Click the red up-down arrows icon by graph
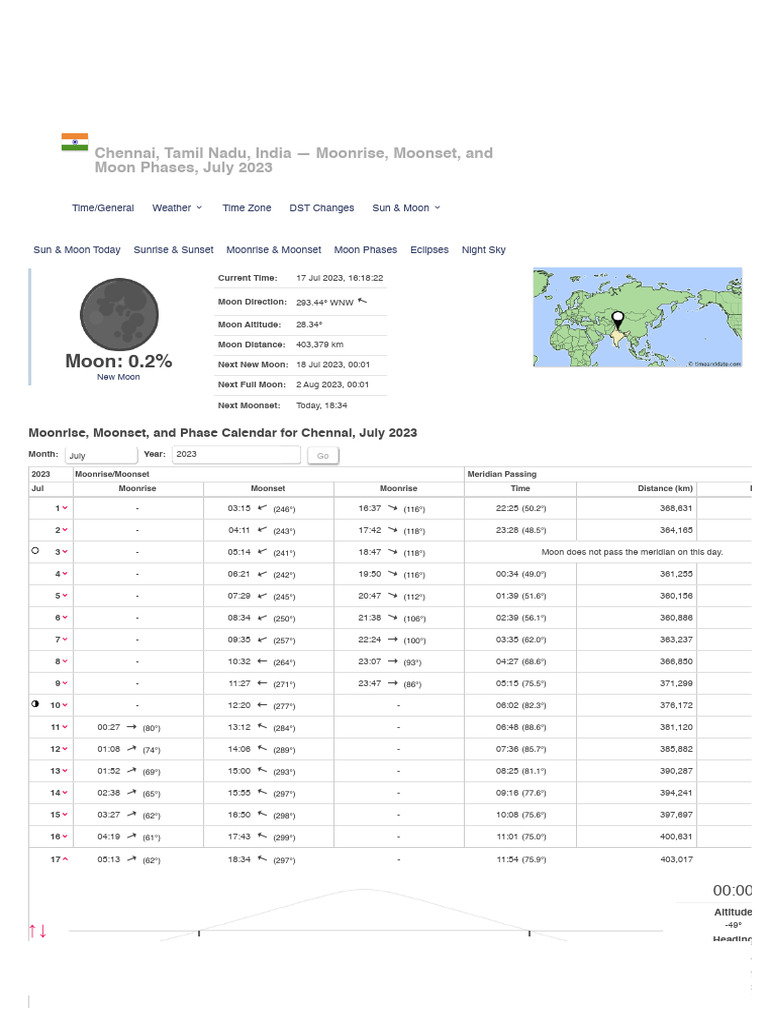Image resolution: width=768 pixels, height=1024 pixels. point(37,931)
